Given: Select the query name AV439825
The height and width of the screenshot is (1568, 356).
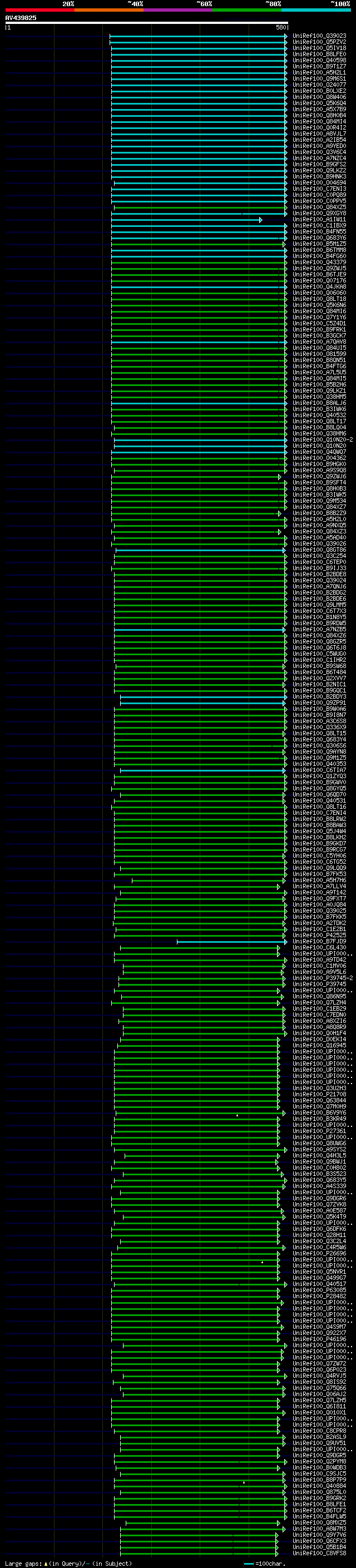Looking at the screenshot, I should (21, 18).
